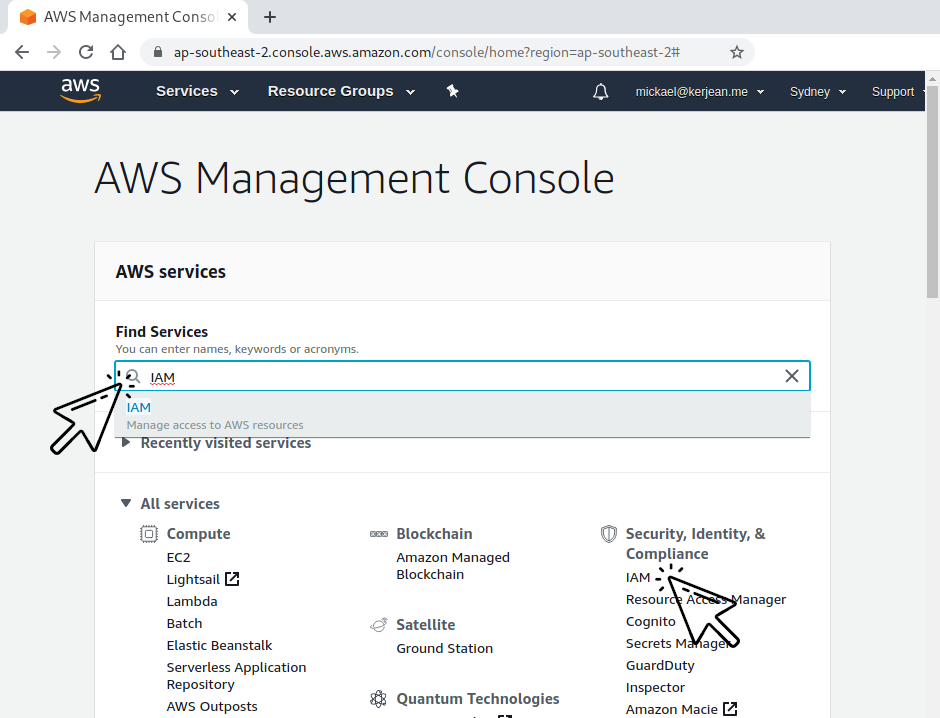Image resolution: width=940 pixels, height=718 pixels.
Task: Open Resource Access Manager
Action: 706,599
